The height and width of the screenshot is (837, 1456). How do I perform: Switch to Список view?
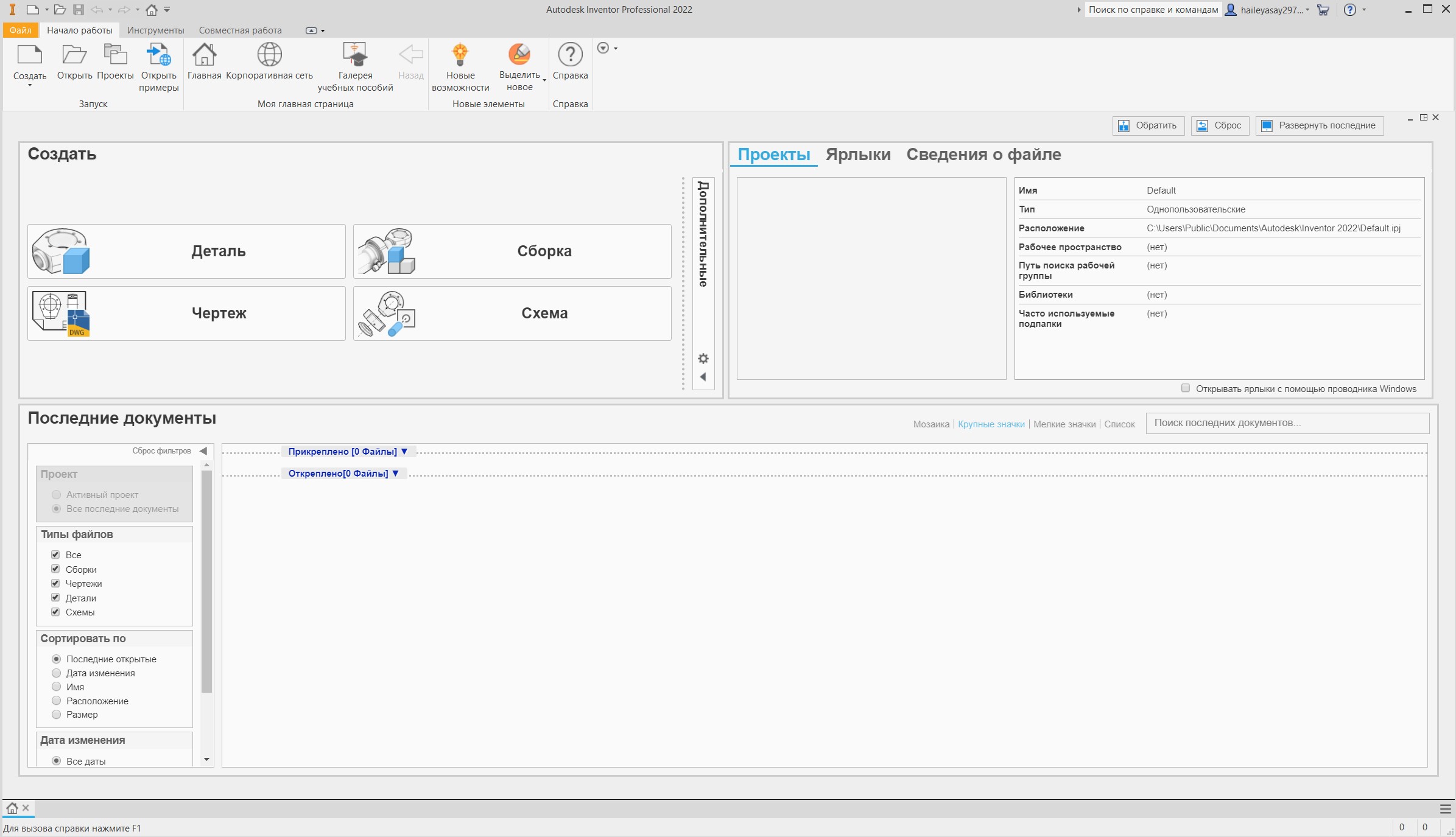(x=1120, y=424)
